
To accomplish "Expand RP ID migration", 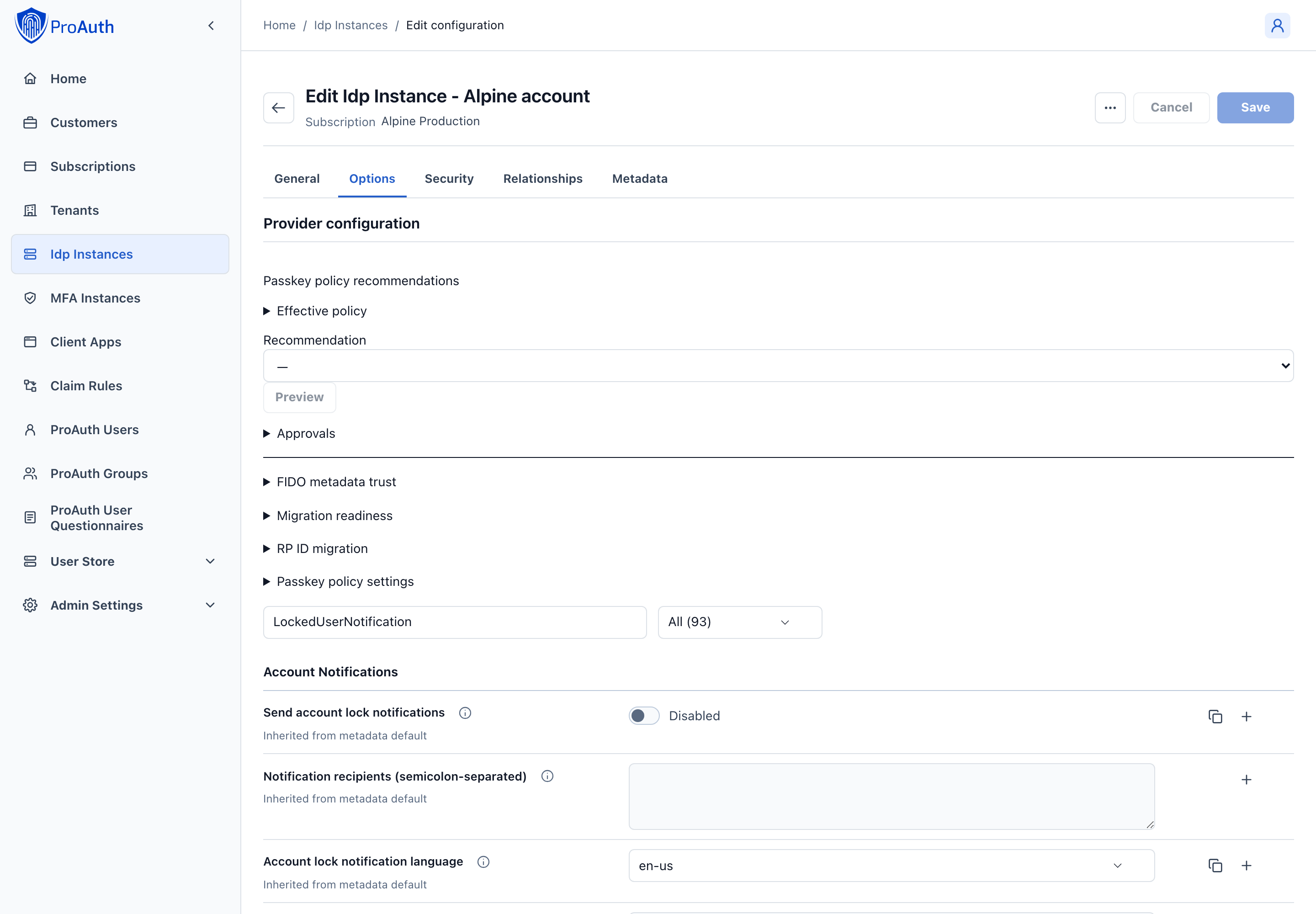I will [x=316, y=549].
